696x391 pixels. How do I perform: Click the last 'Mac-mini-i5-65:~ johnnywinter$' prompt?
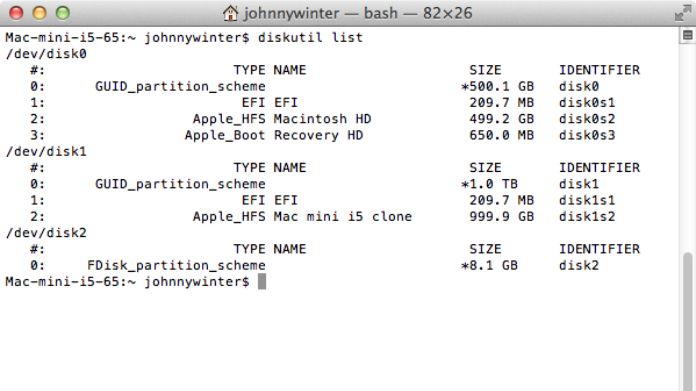click(x=127, y=281)
